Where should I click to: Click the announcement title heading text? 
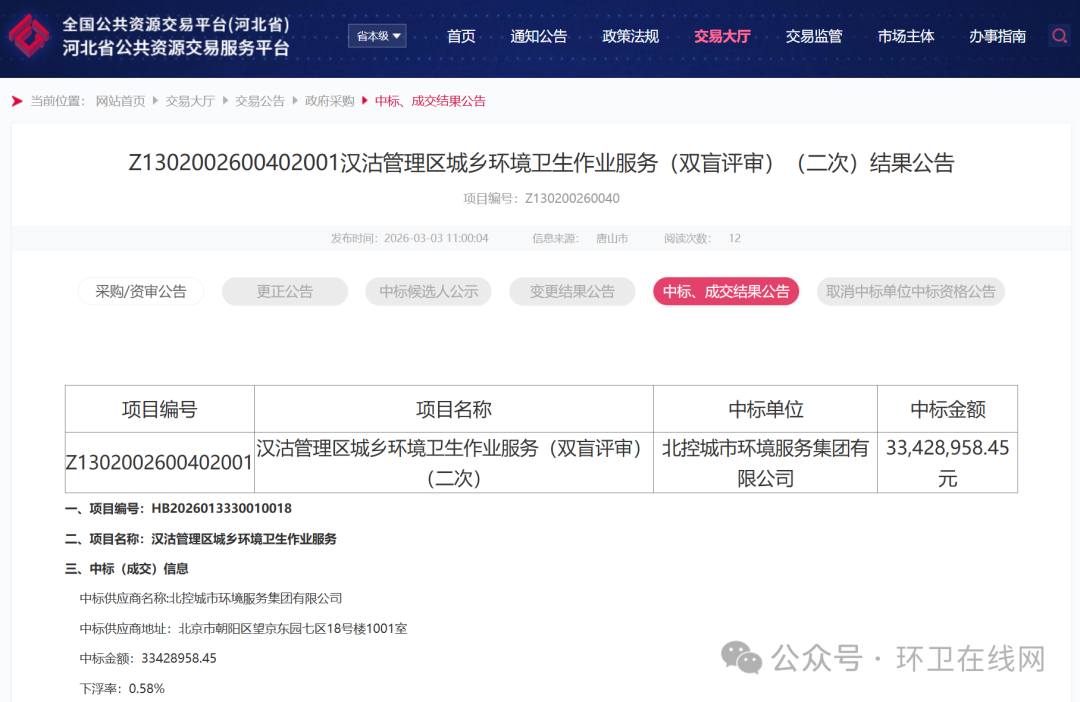[541, 163]
